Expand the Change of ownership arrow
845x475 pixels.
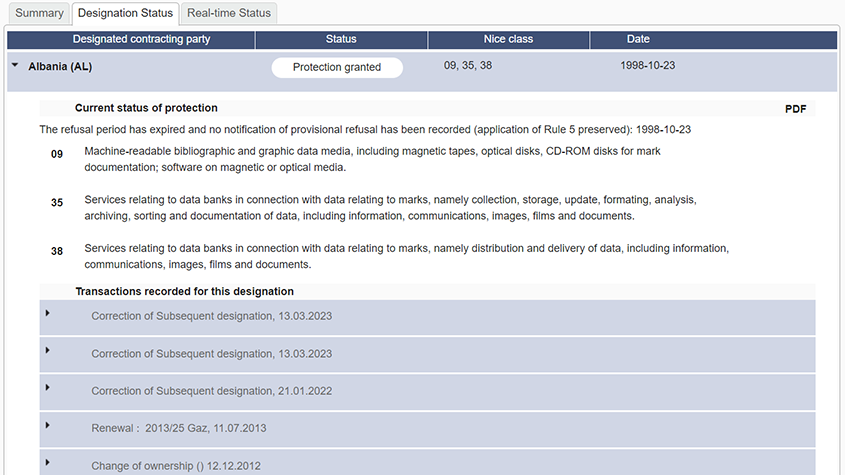(x=47, y=462)
